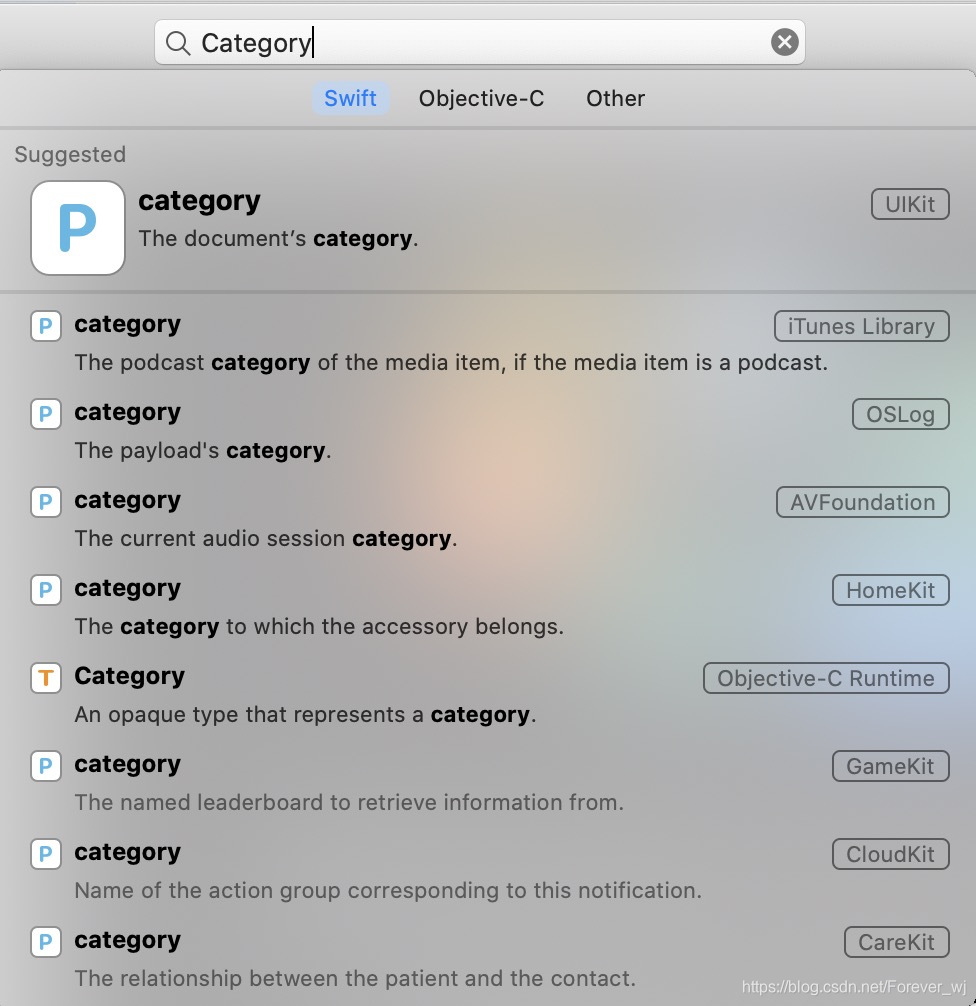Click P icon of AVFoundation category result
The image size is (976, 1006).
click(x=46, y=502)
